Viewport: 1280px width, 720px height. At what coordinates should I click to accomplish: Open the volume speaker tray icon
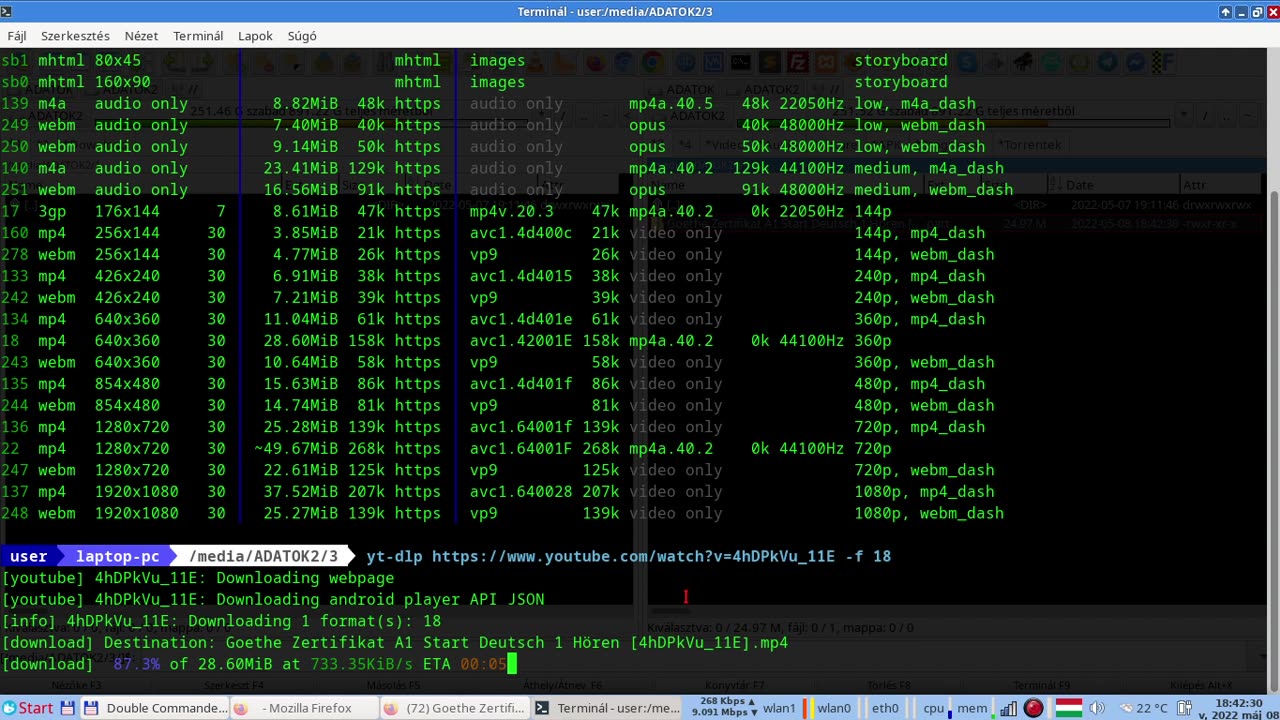(x=1097, y=708)
